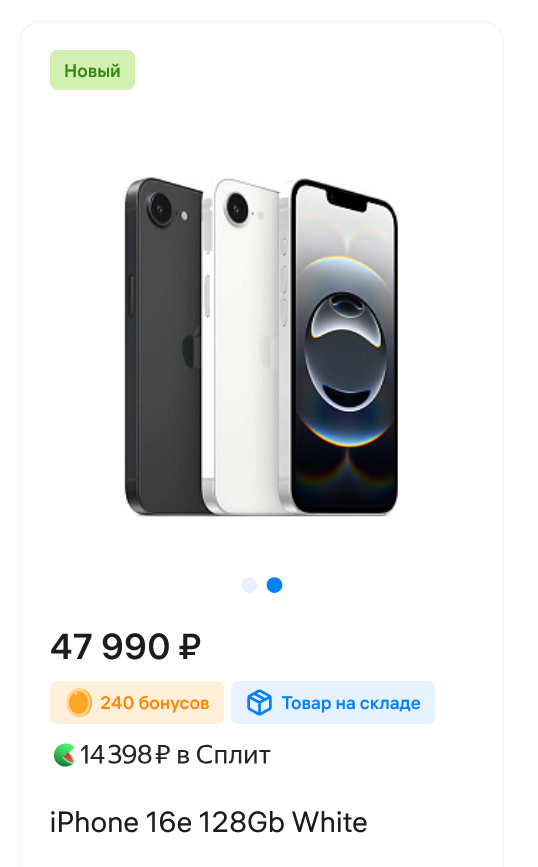The height and width of the screenshot is (867, 538).
Task: Click the "Товар на складе" text
Action: coord(351,703)
